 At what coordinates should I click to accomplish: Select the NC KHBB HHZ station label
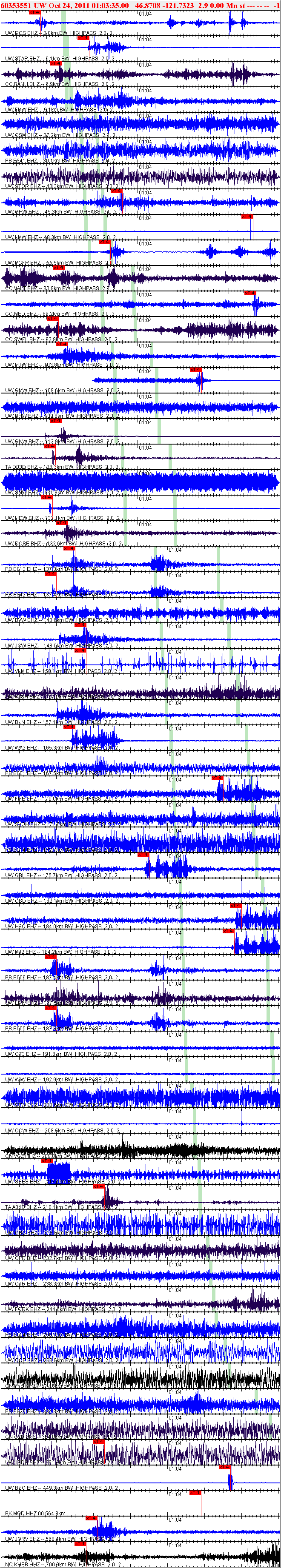pyautogui.click(x=63, y=1565)
